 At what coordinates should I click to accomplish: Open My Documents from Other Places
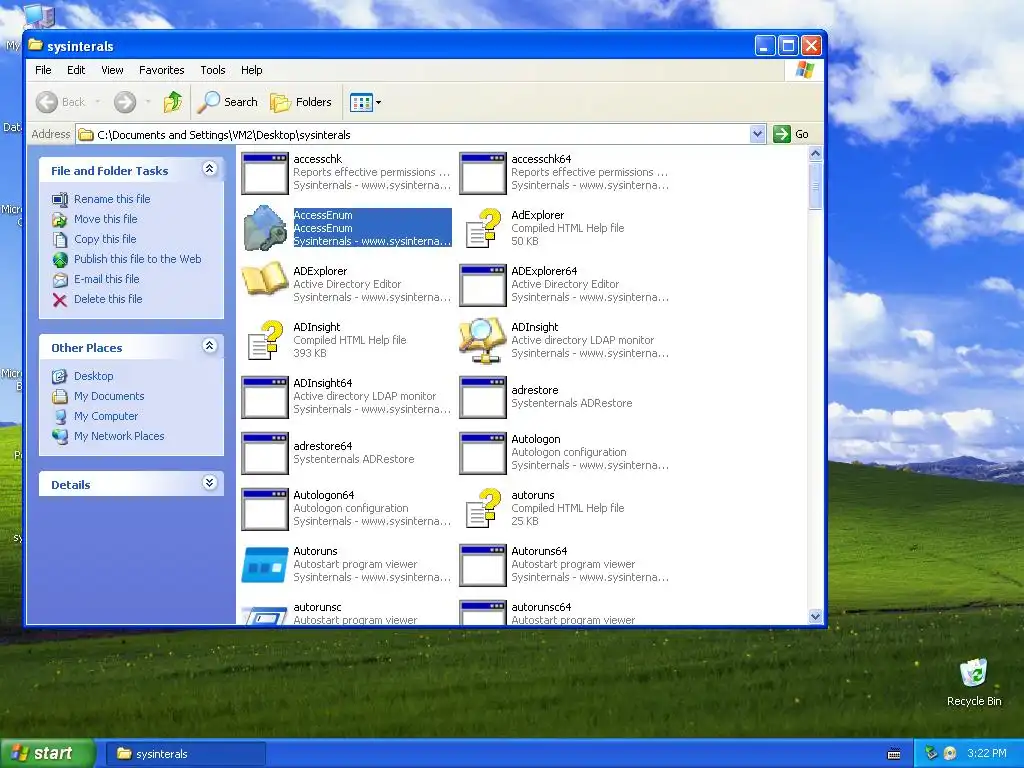point(108,396)
